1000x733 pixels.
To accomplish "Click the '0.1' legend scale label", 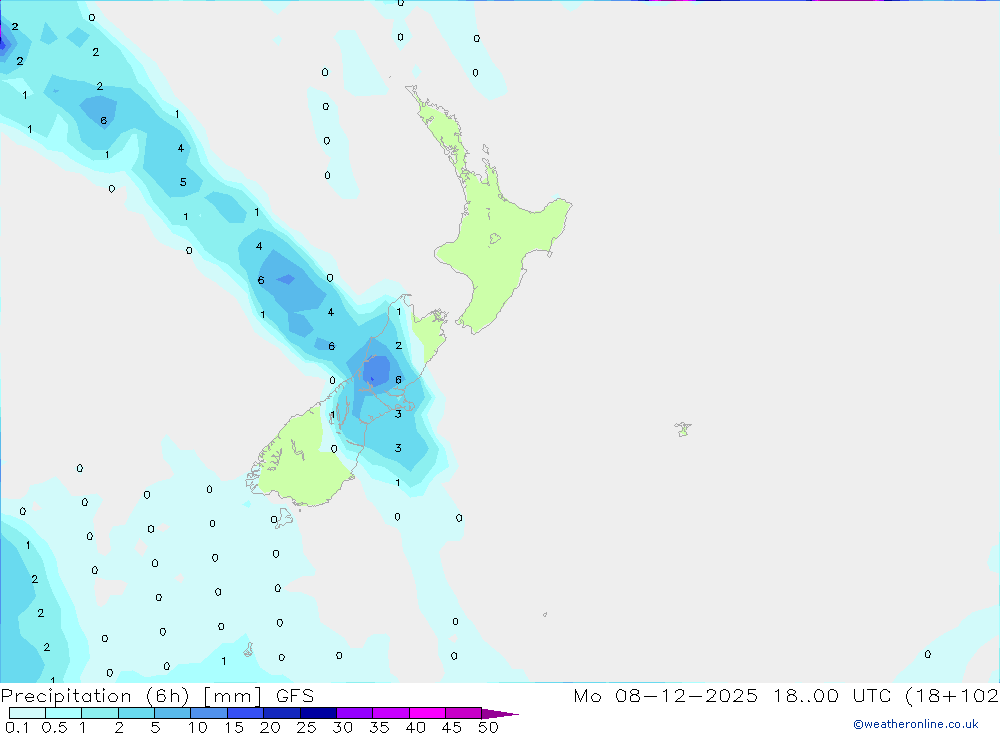I will click(x=17, y=727).
